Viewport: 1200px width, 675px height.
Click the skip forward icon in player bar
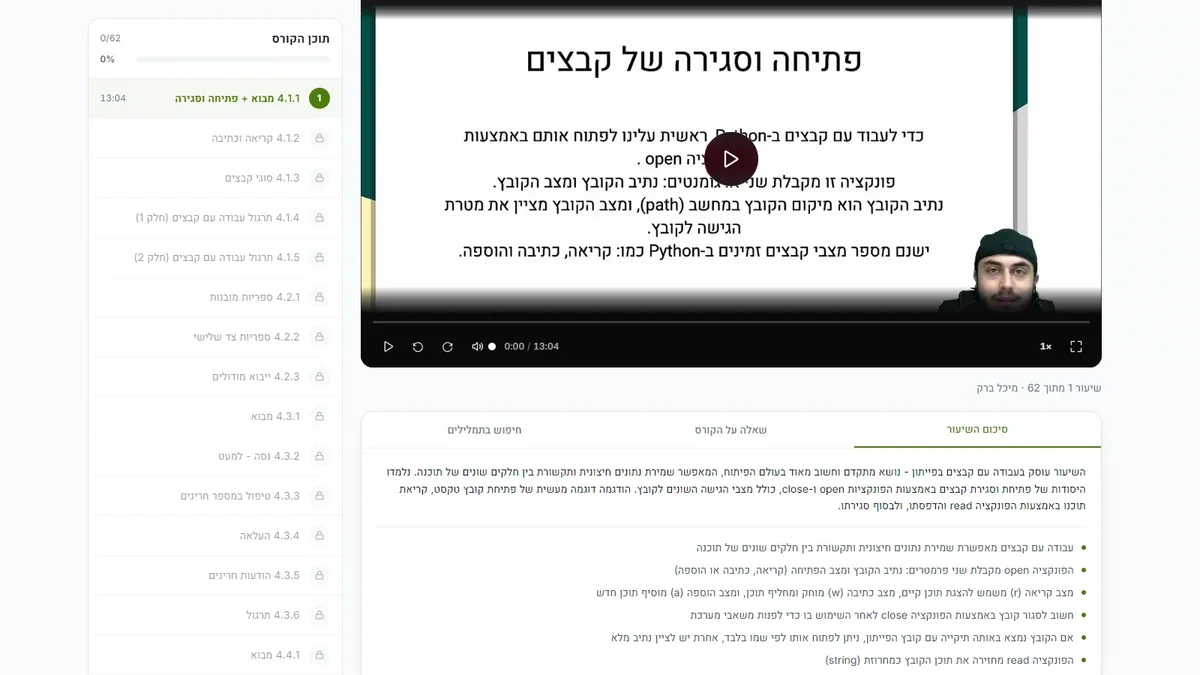click(448, 346)
